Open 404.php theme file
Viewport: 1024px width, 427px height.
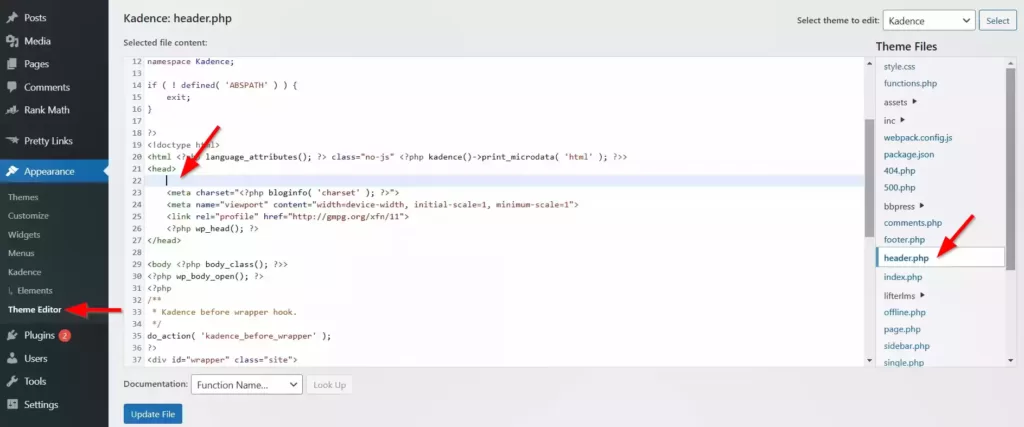pyautogui.click(x=899, y=170)
